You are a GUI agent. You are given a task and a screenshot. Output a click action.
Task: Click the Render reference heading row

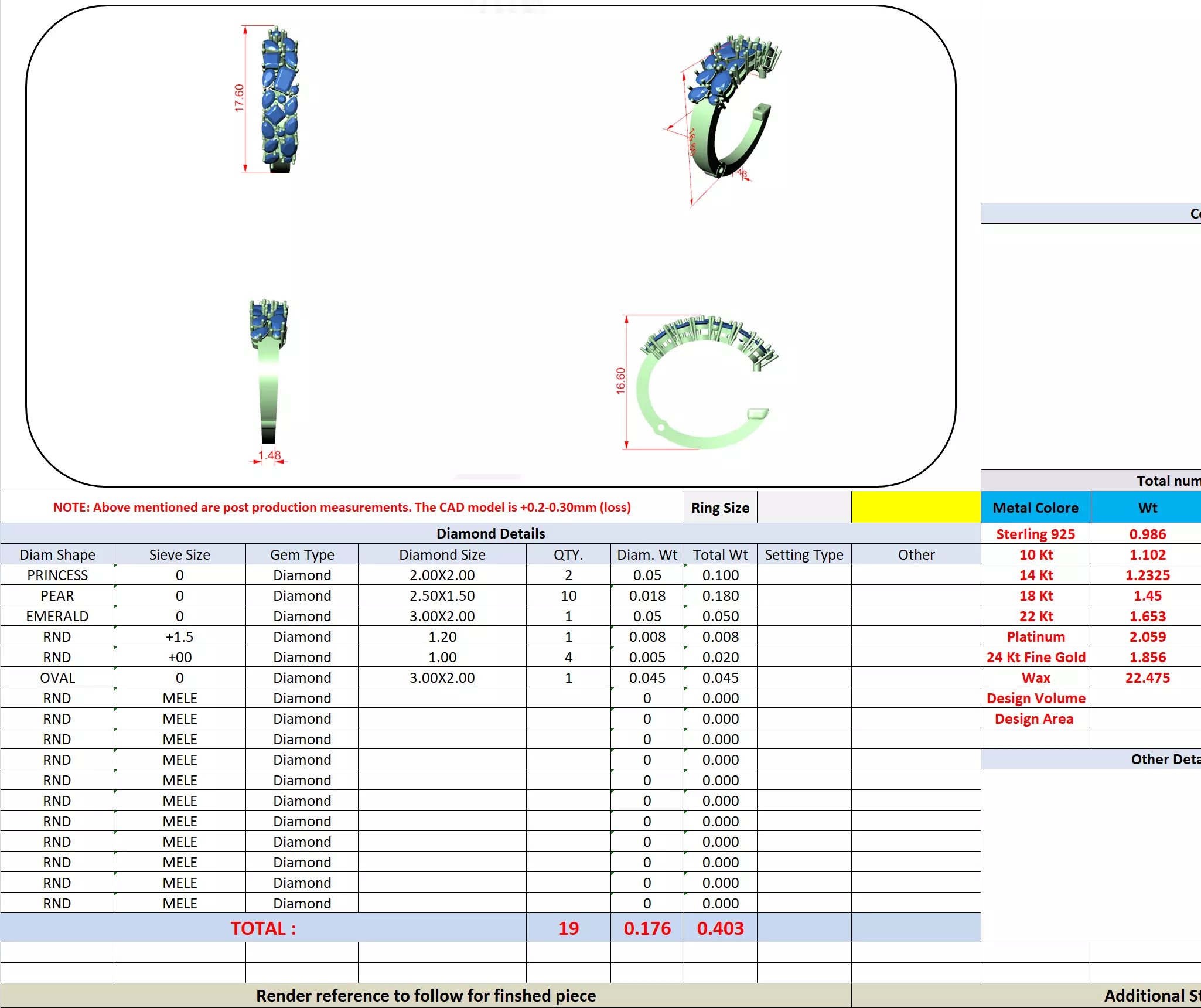coord(425,996)
